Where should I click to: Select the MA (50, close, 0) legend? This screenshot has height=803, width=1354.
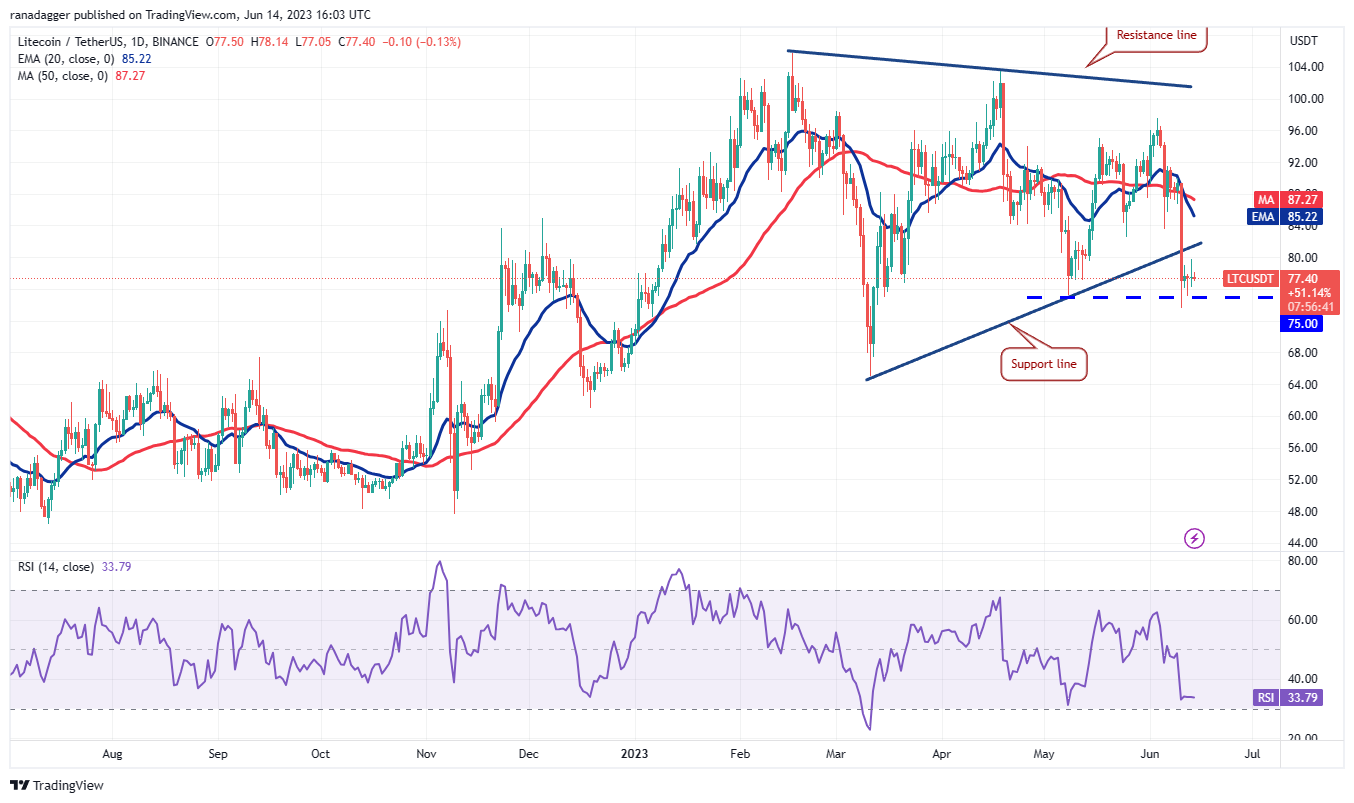75,76
